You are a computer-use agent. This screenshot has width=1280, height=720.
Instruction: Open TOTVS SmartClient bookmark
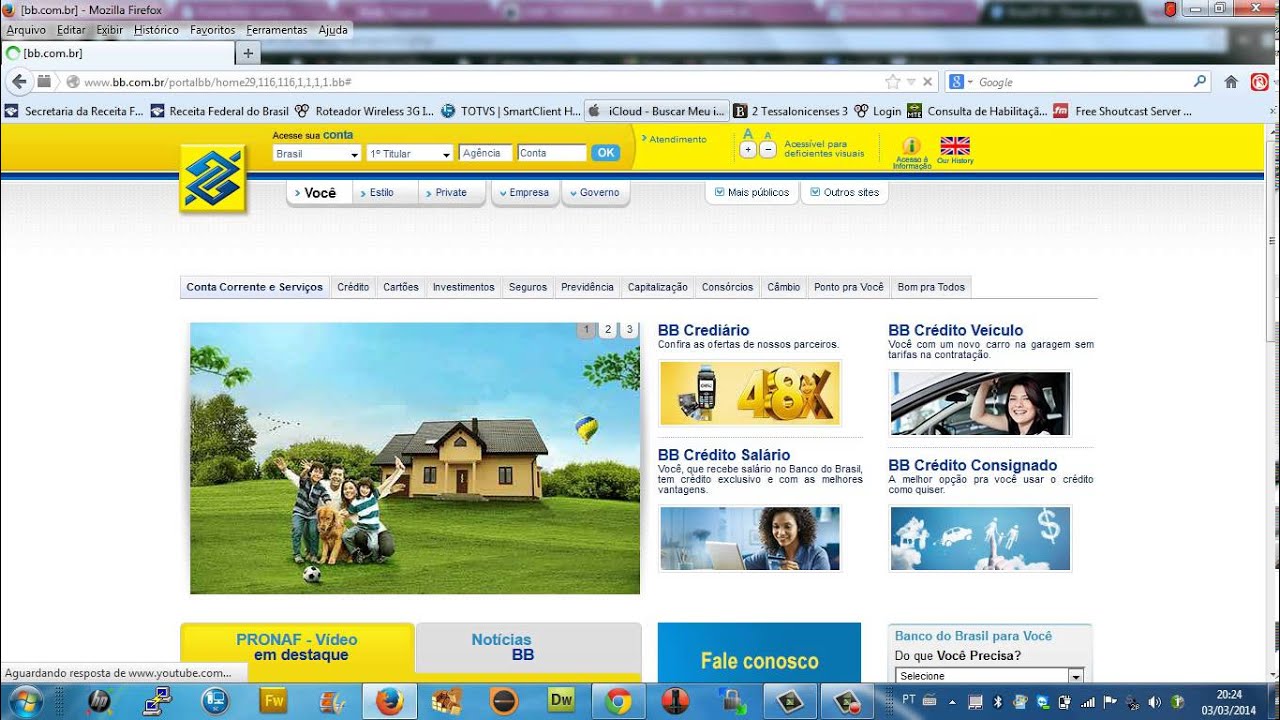(511, 111)
